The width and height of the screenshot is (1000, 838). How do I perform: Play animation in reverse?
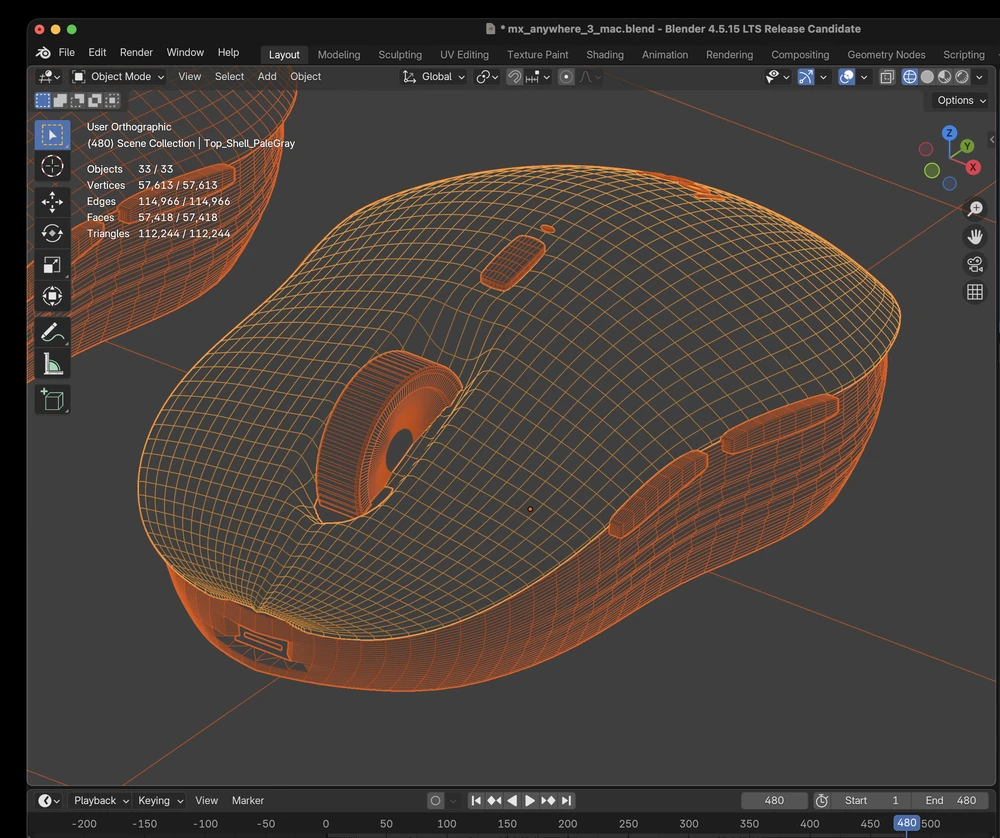(x=512, y=800)
